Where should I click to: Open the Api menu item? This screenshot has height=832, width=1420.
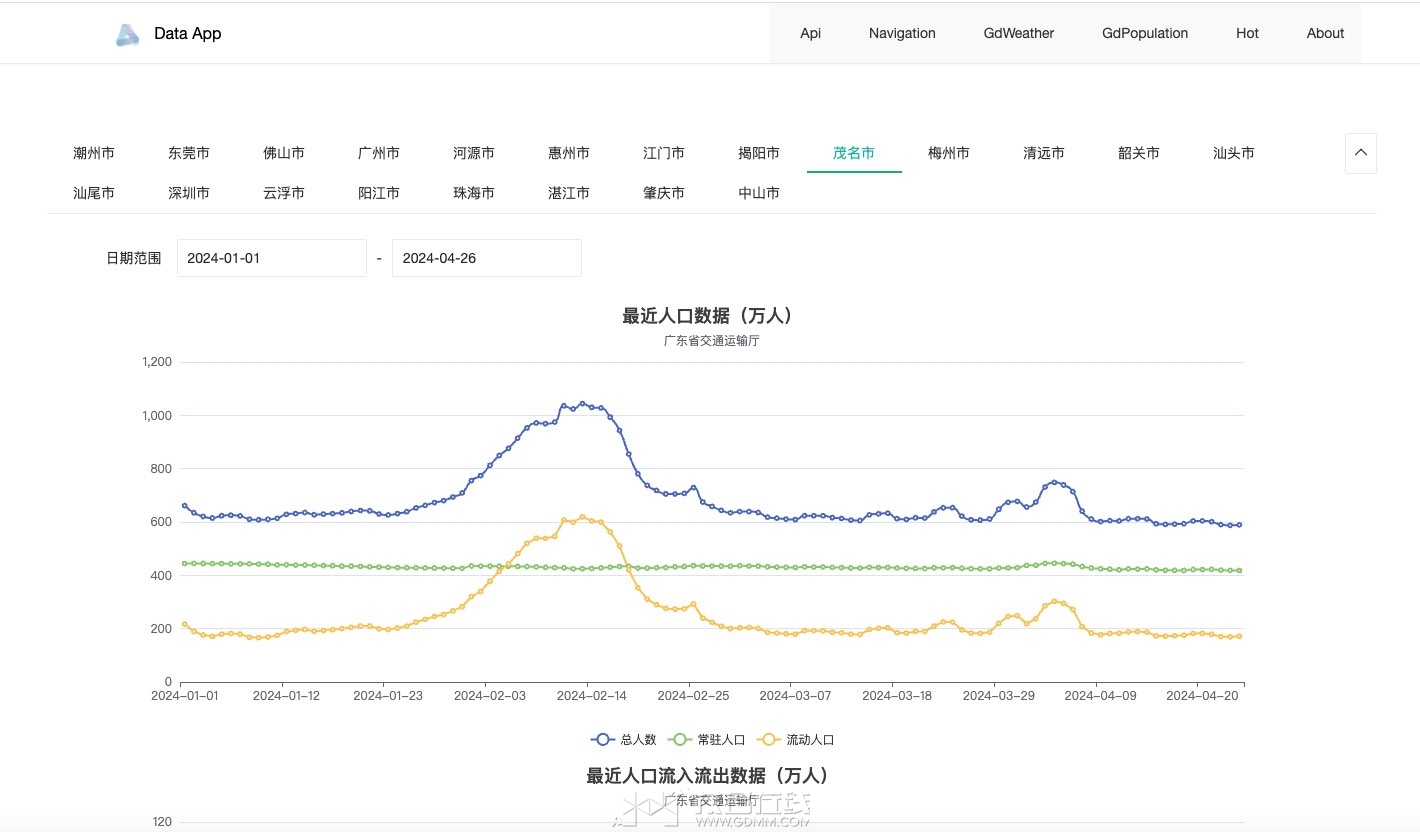(x=810, y=33)
